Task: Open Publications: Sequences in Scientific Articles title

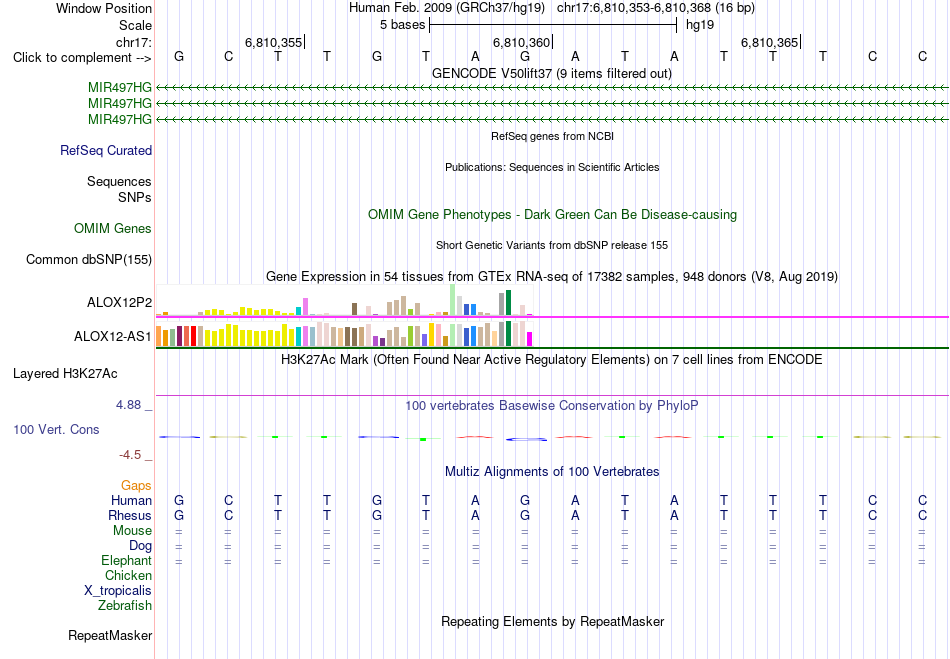Action: 552,167
